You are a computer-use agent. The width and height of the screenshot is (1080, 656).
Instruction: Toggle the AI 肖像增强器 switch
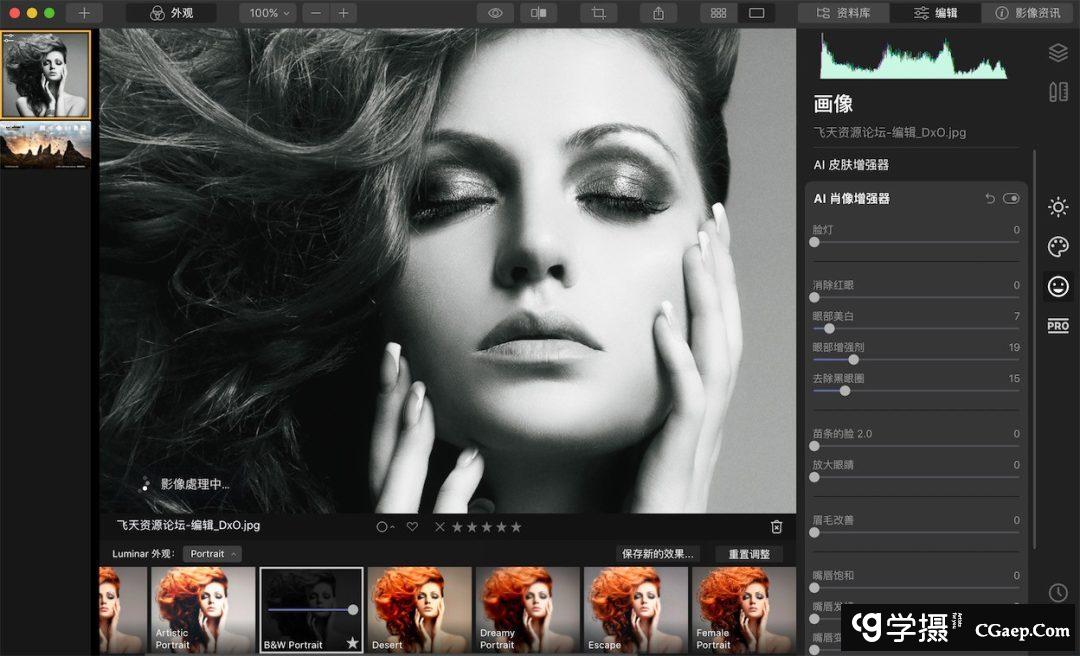click(x=1011, y=199)
